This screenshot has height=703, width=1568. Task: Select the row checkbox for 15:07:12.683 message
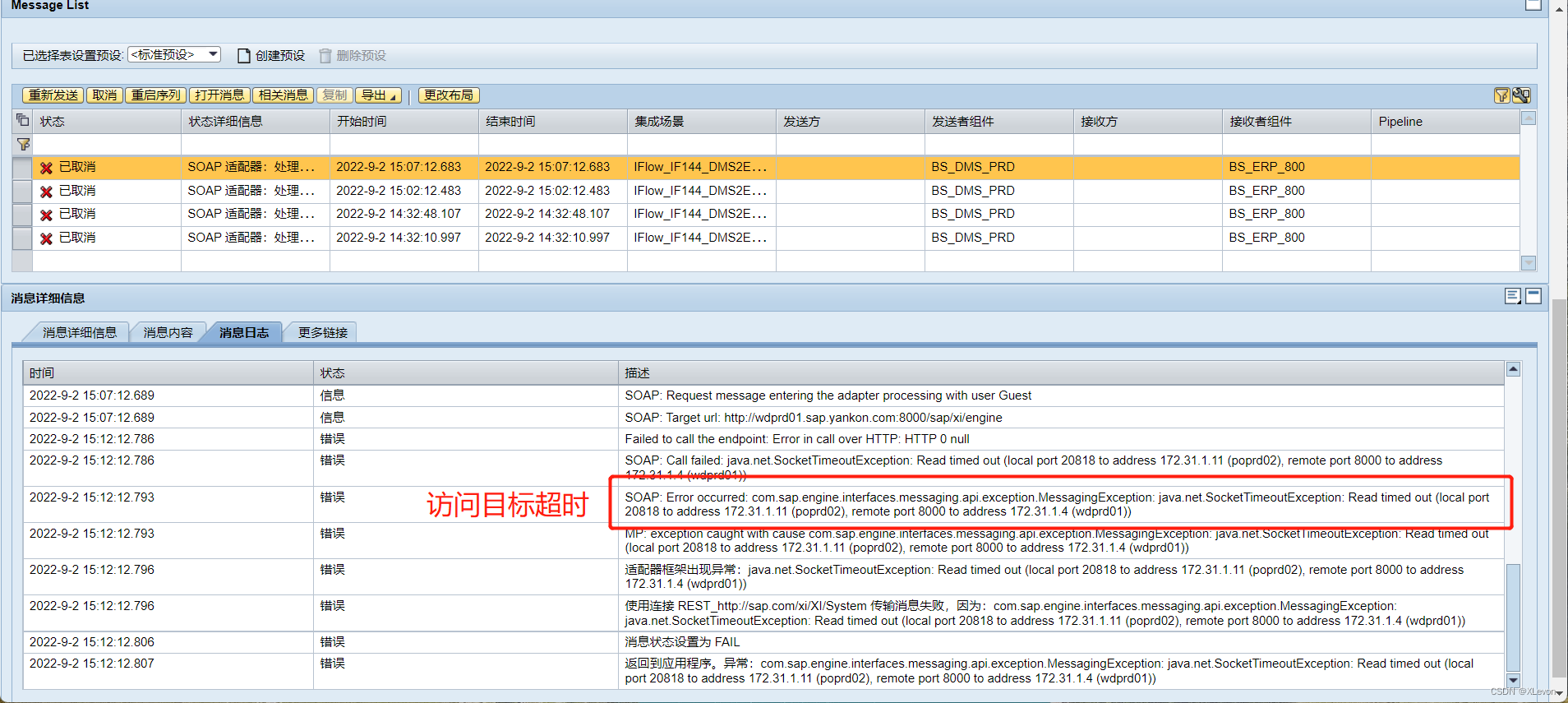(22, 168)
